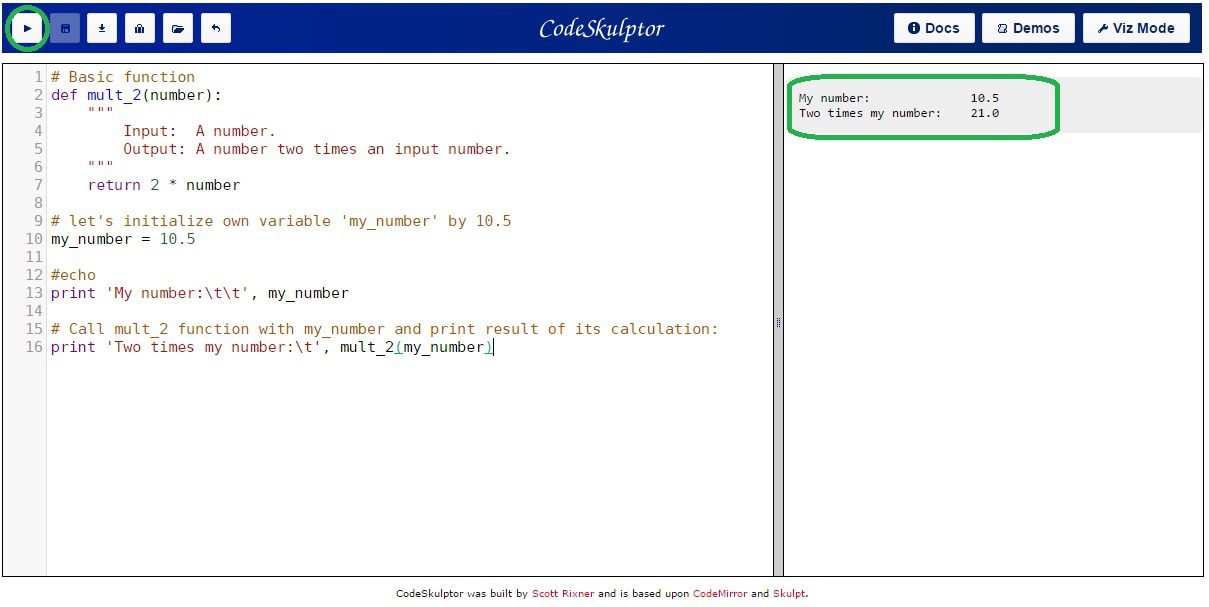Viewport: 1209px width, 607px height.
Task: Follow the Scott Rixner link
Action: click(x=563, y=594)
